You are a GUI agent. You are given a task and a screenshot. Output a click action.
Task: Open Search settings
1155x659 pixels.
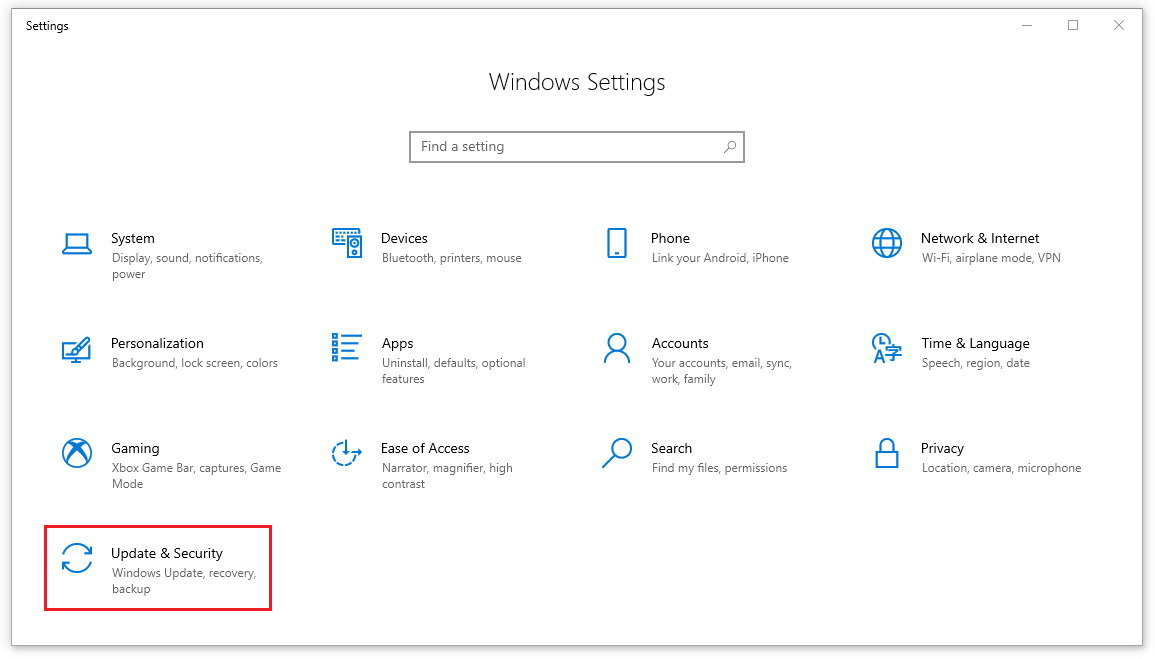click(671, 448)
